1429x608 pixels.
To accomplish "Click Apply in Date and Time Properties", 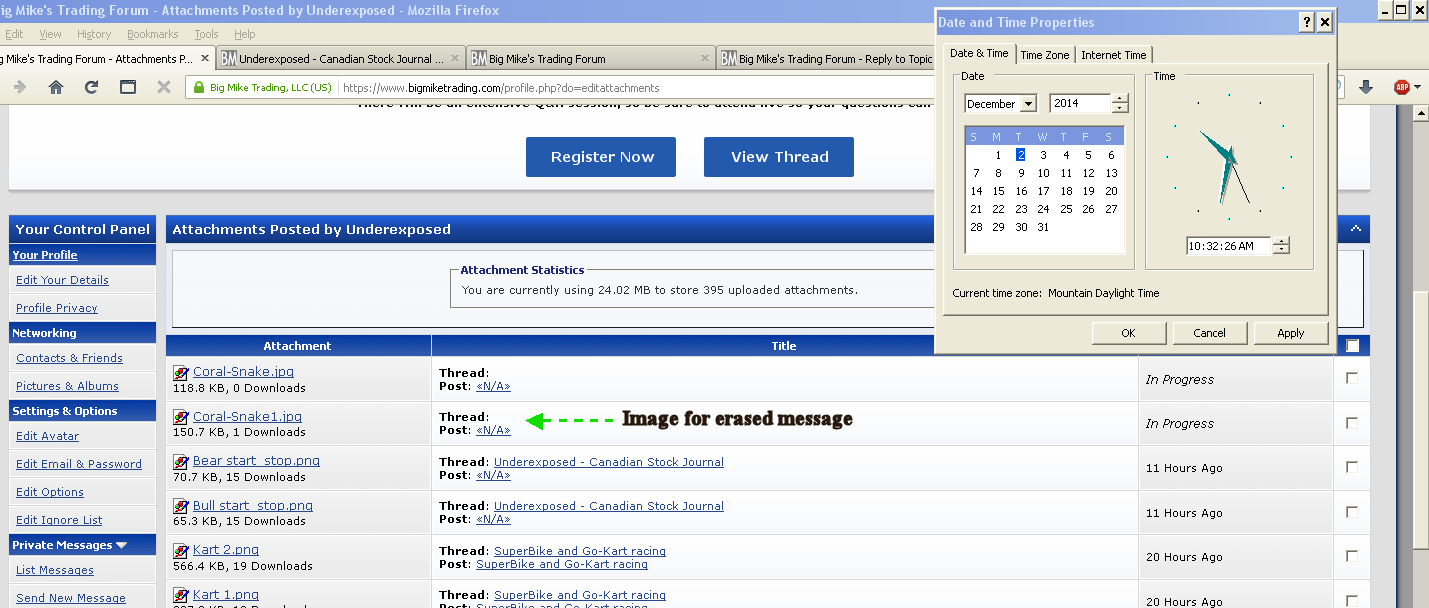I will 1291,333.
